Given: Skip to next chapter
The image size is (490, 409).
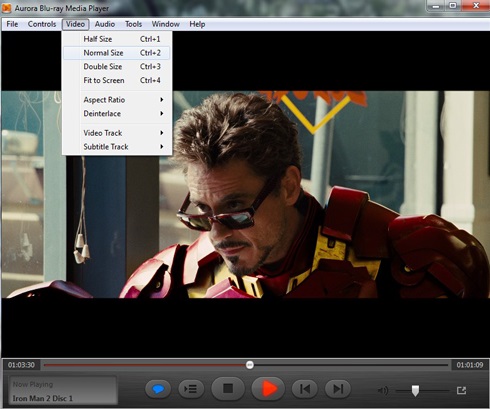Looking at the screenshot, I should (x=338, y=389).
